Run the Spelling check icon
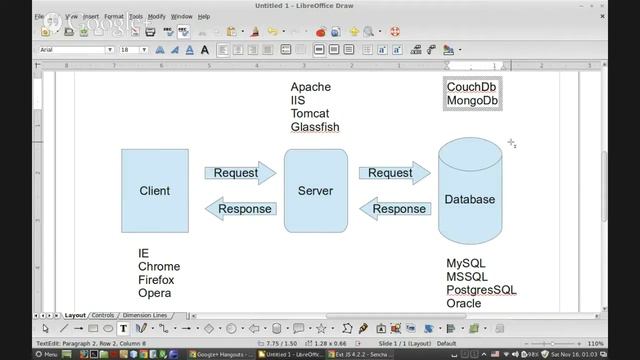Screen dimensions: 640x360 pyautogui.click(x=168, y=32)
